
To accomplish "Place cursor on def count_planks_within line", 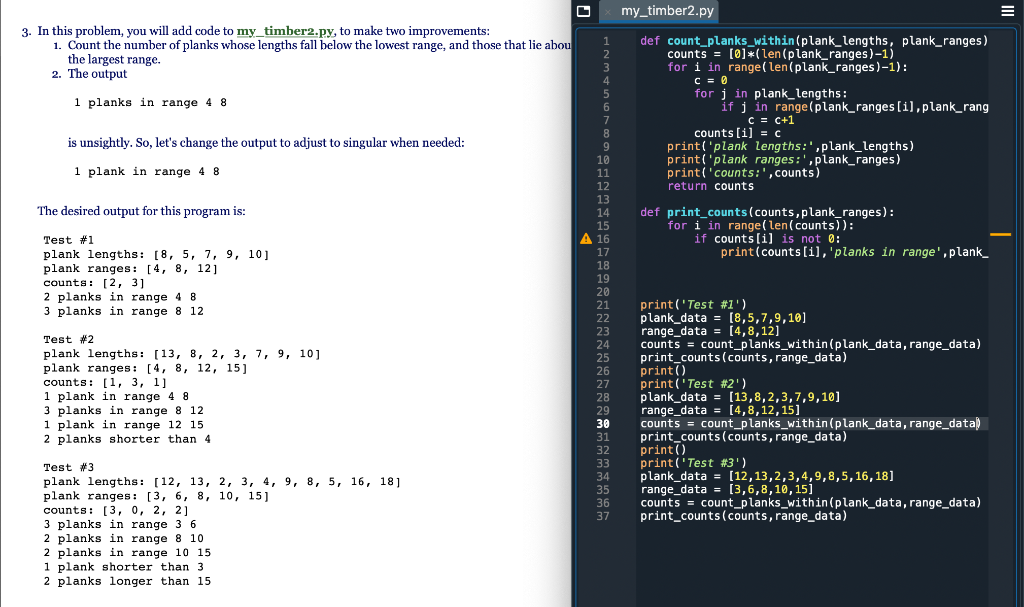I will pos(814,41).
